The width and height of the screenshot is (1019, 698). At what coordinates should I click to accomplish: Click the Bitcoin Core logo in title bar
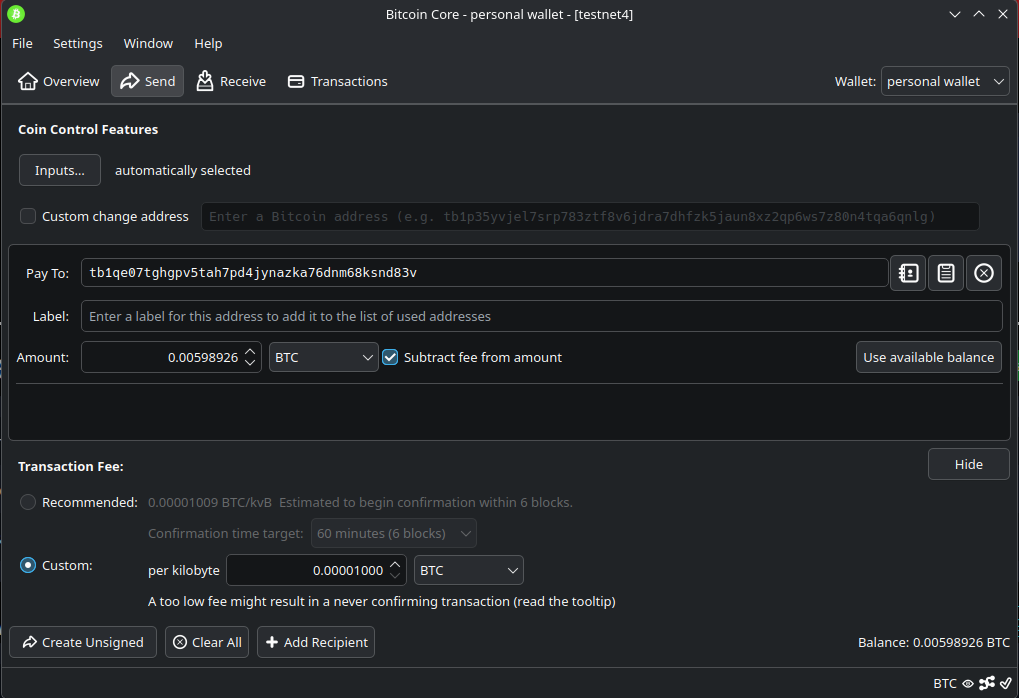[16, 14]
